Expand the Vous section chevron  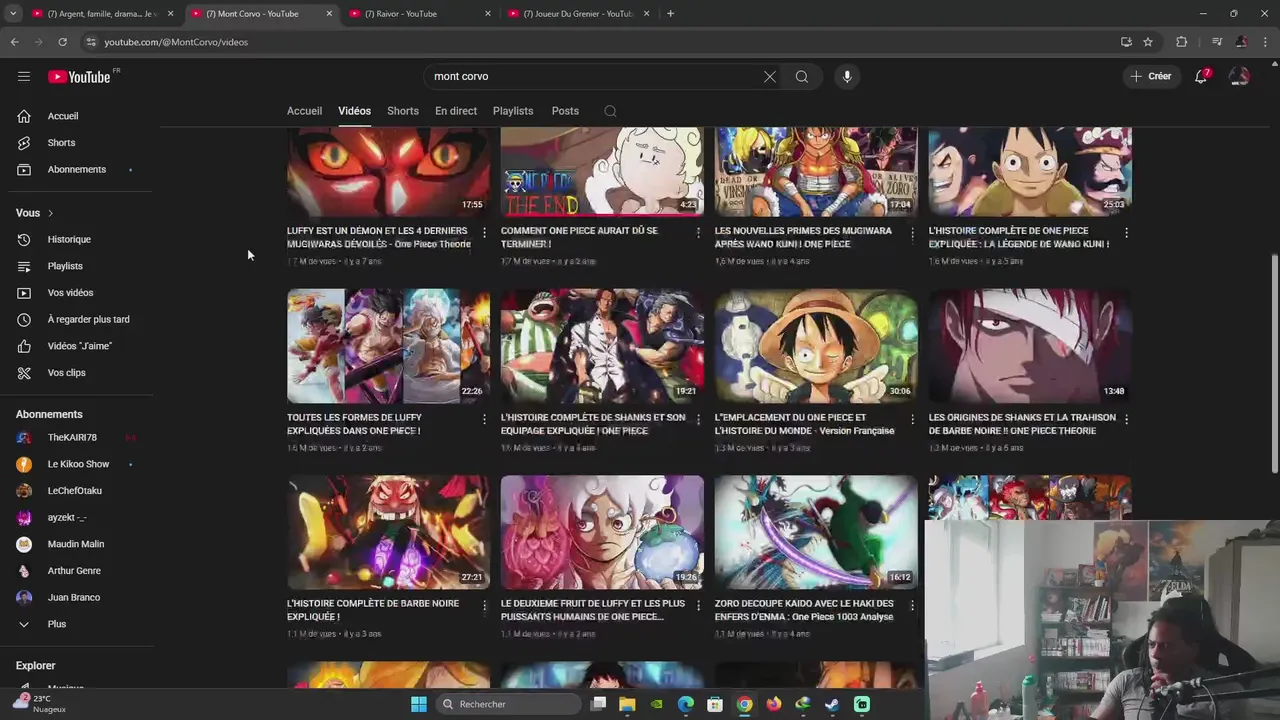point(50,213)
